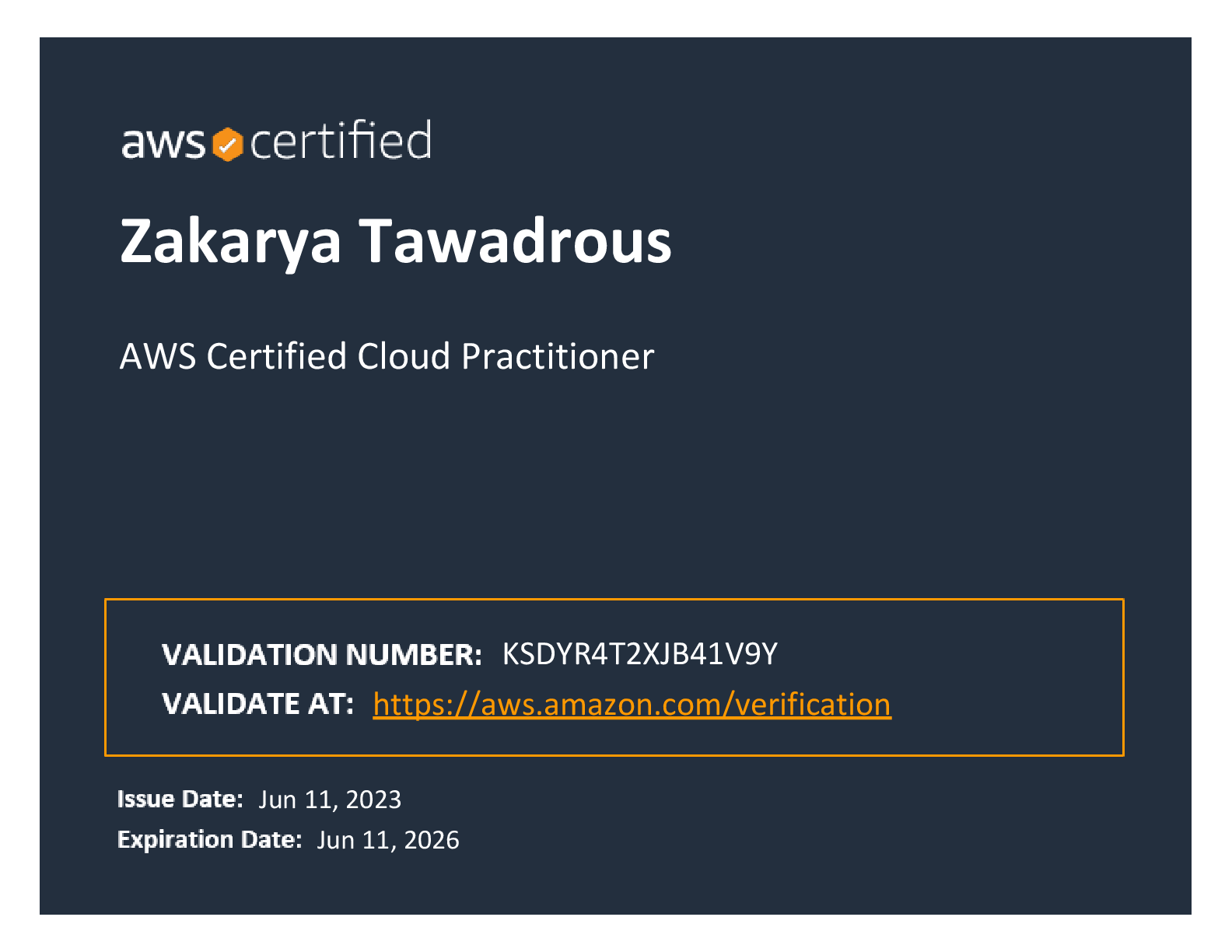Viewport: 1232px width, 952px height.
Task: Click the word "verification" in the URL
Action: tap(813, 704)
